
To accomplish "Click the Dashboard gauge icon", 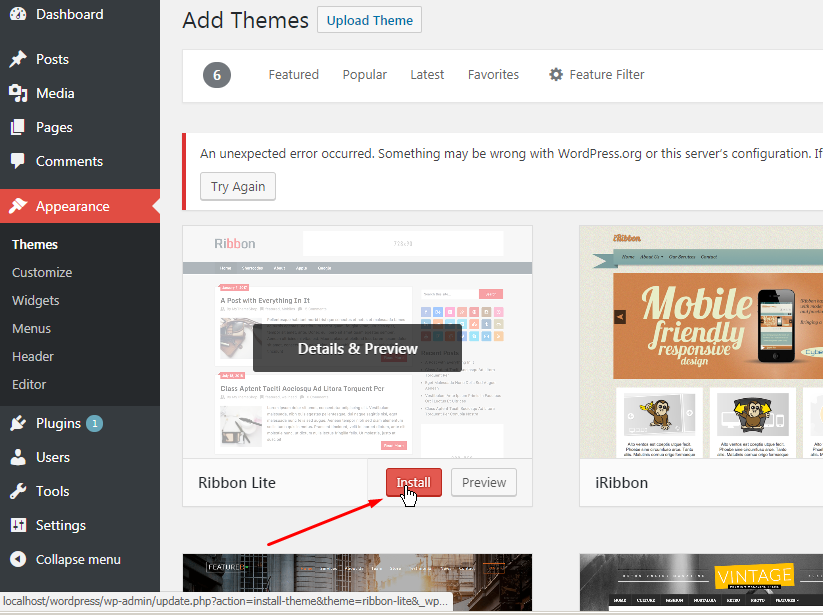I will click(x=18, y=14).
